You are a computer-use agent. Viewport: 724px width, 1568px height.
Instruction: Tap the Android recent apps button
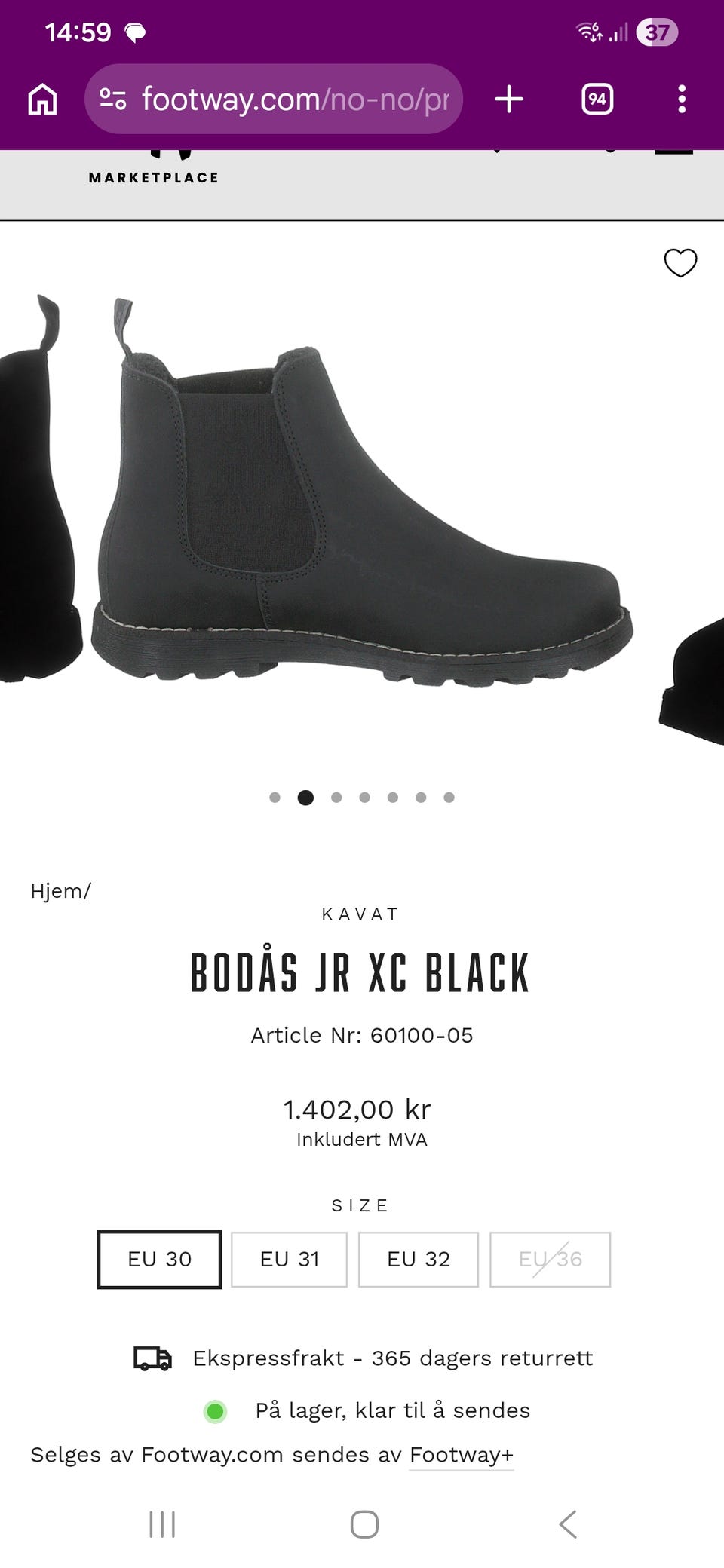(162, 1524)
